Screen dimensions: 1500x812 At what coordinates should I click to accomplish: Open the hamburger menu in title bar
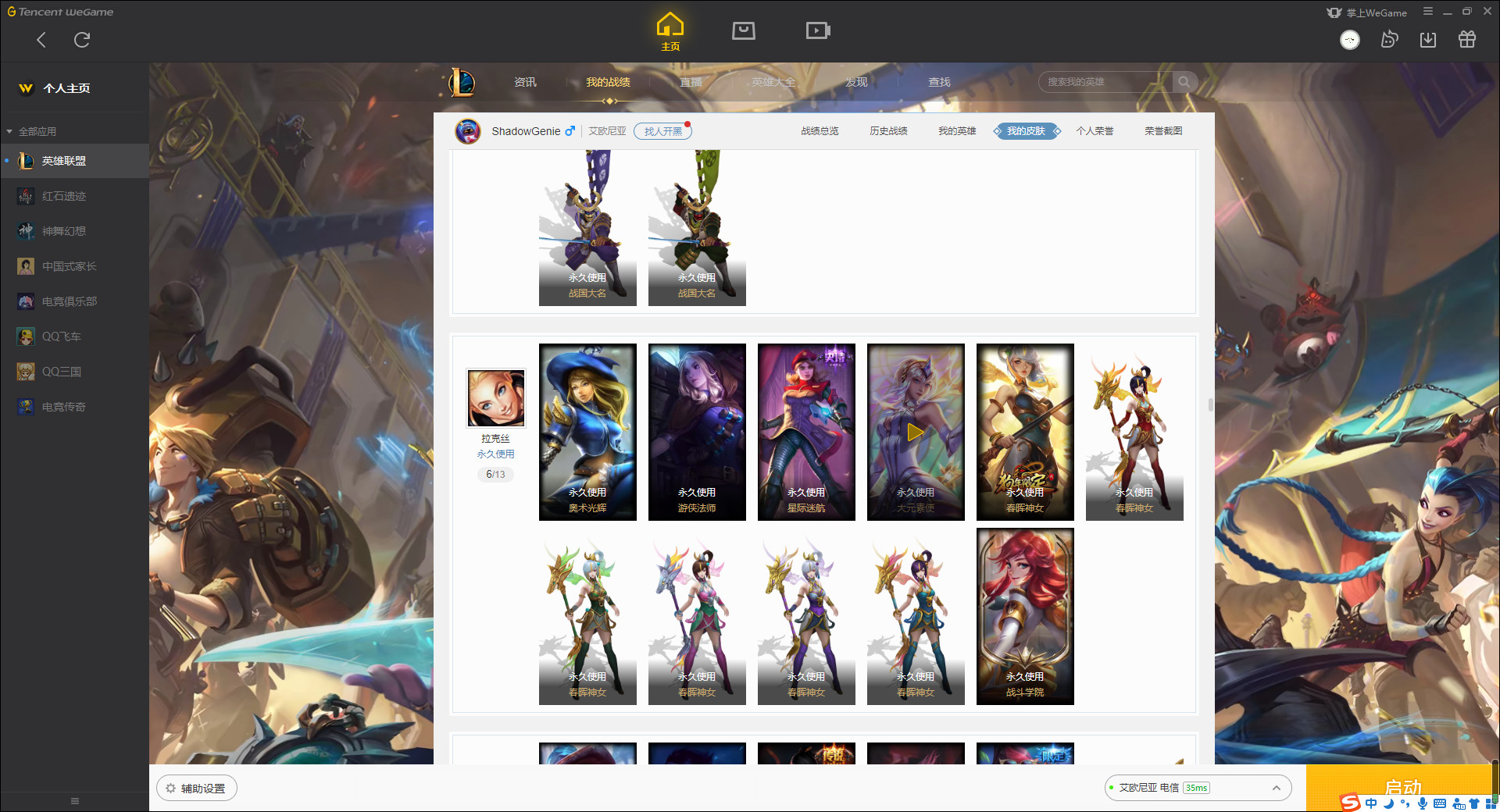(x=1428, y=12)
